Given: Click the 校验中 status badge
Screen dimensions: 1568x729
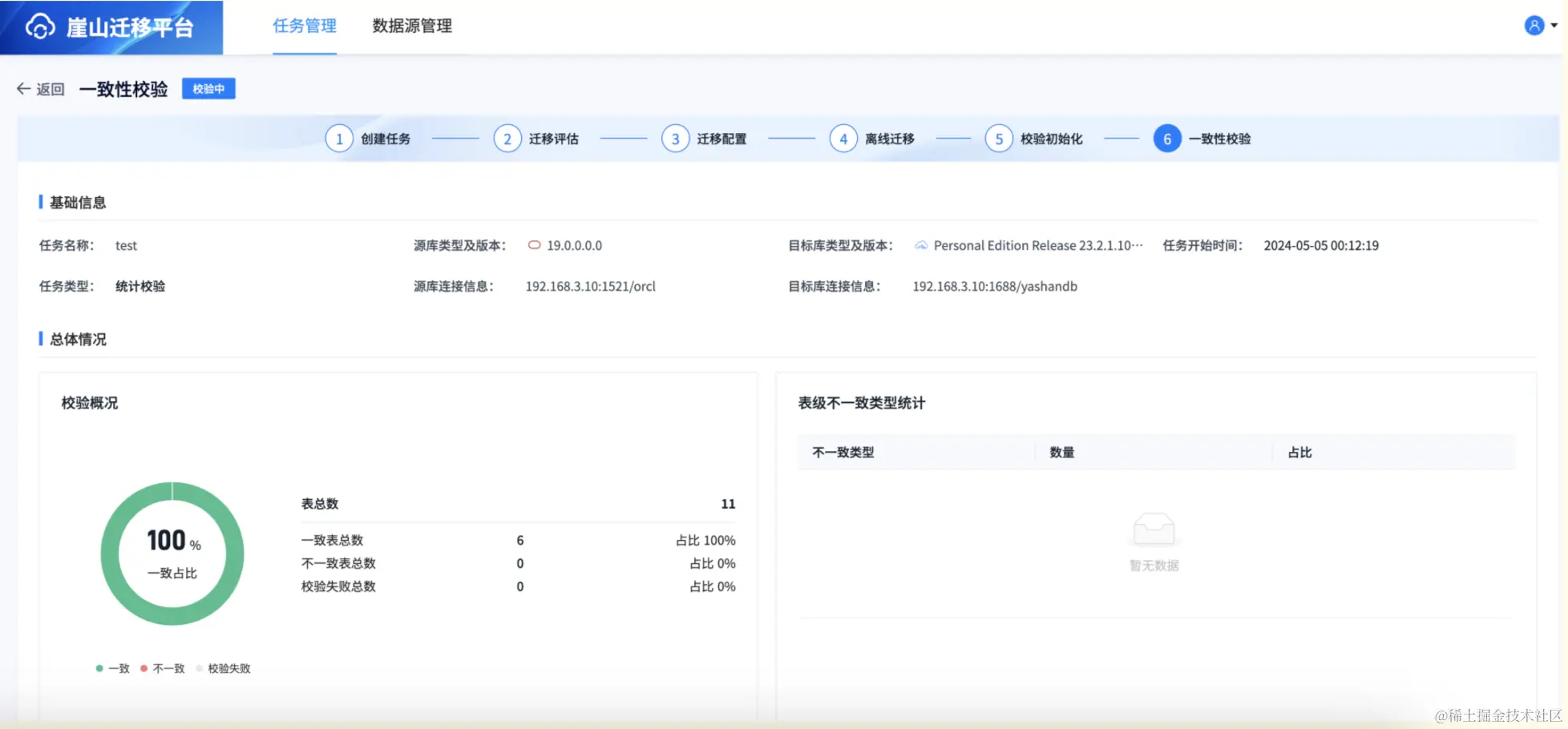Looking at the screenshot, I should point(208,89).
